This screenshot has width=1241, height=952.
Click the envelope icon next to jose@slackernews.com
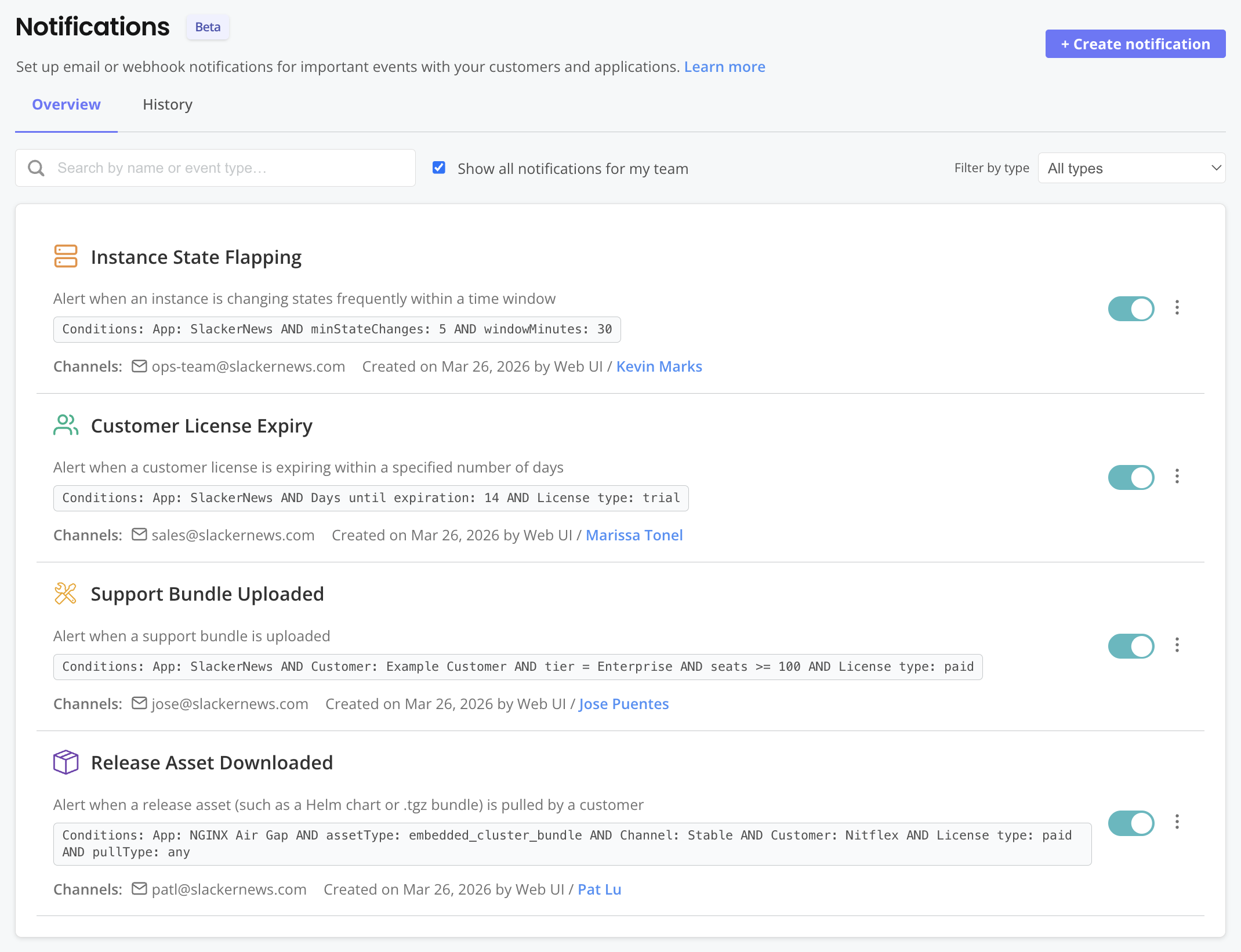pos(139,703)
